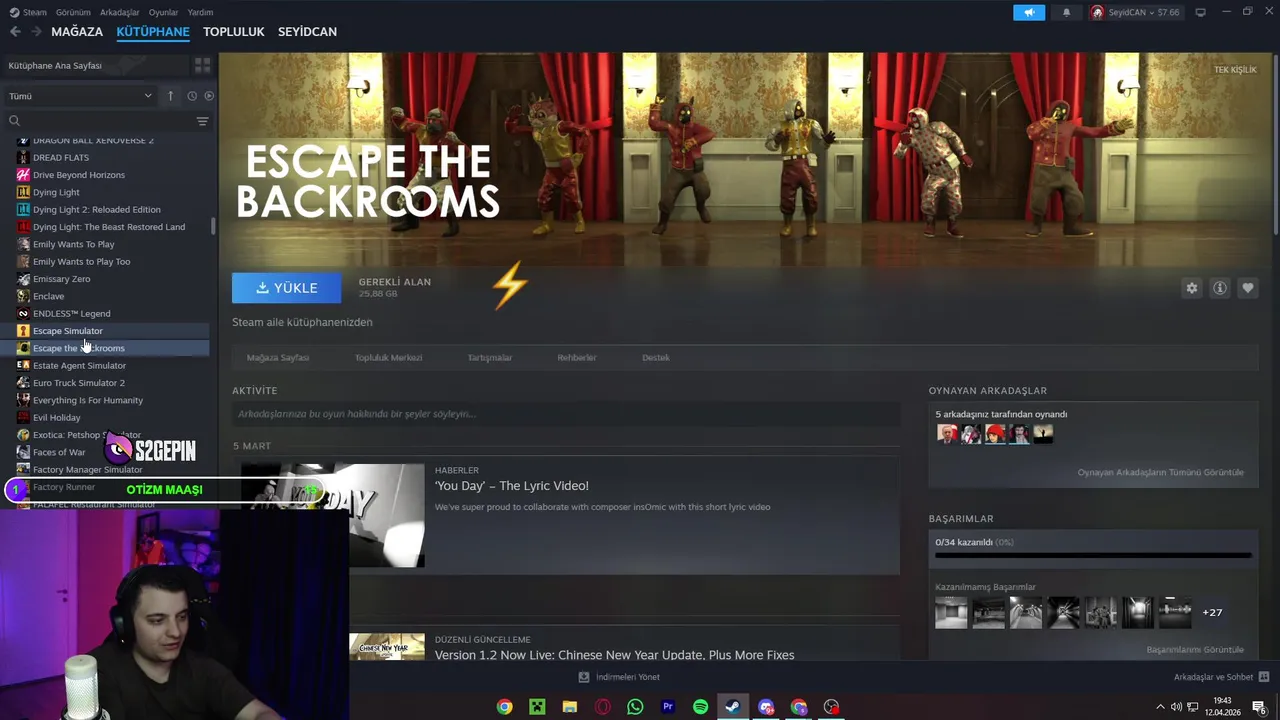Select Emily Wants To Play

(73, 244)
